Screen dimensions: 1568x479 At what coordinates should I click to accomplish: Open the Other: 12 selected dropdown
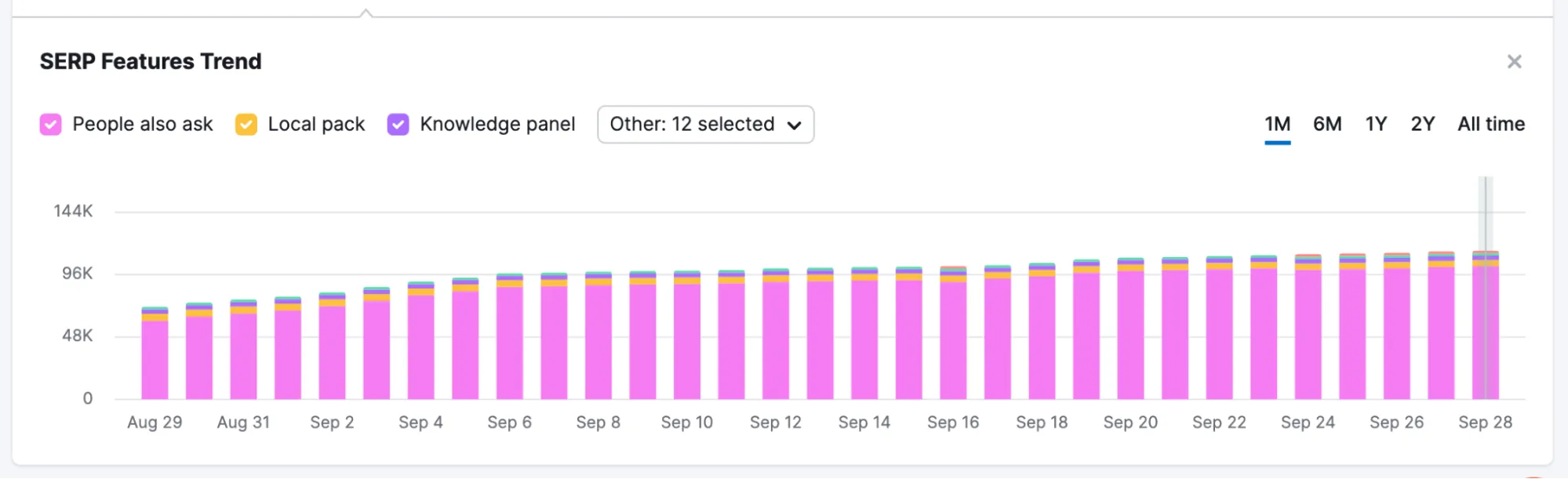coord(704,124)
